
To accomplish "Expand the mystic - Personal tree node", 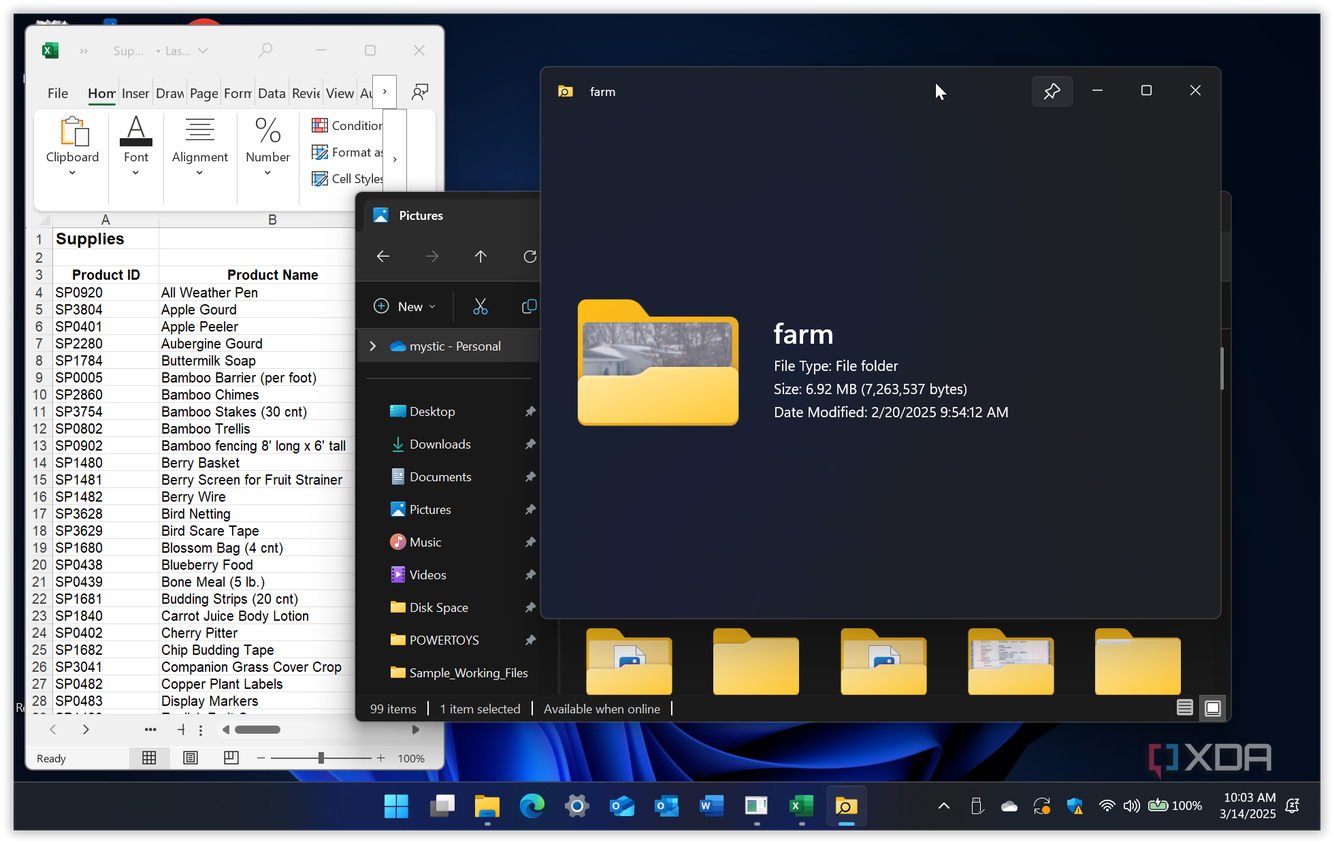I will point(373,346).
